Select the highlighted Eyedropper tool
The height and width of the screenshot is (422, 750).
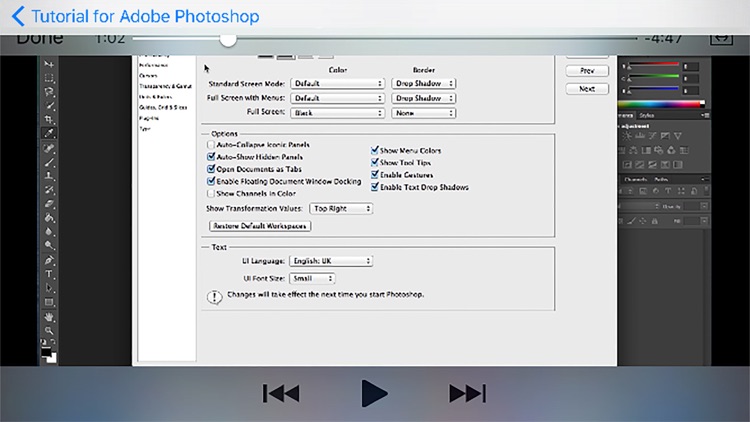pos(49,133)
